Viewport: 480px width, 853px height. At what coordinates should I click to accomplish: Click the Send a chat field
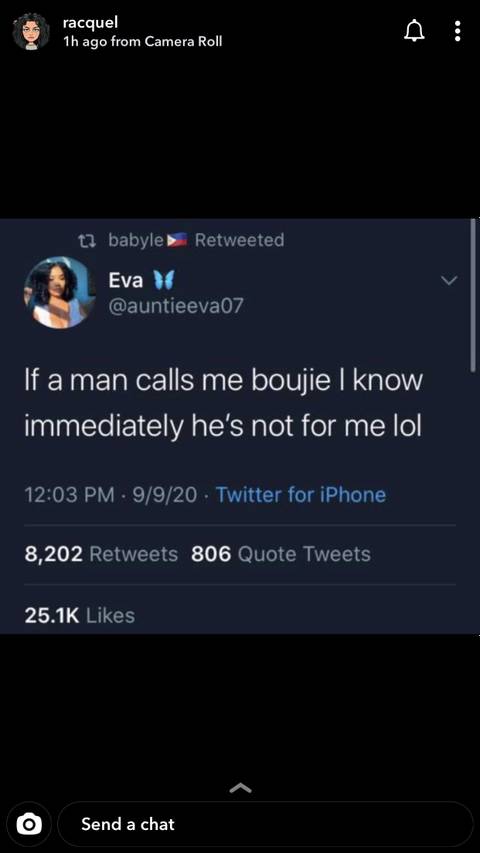(265, 824)
